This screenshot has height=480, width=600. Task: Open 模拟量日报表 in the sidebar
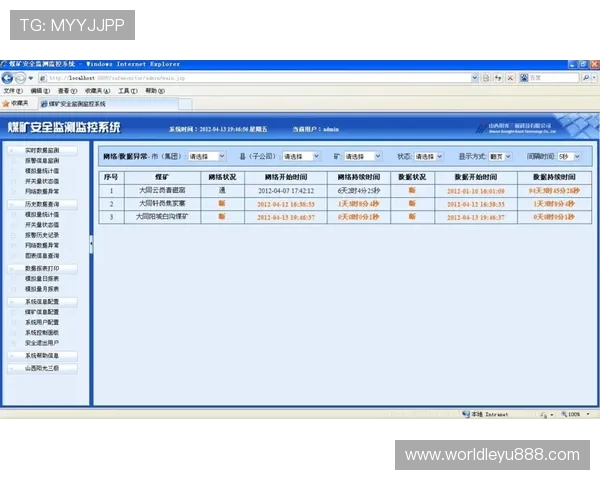point(42,279)
